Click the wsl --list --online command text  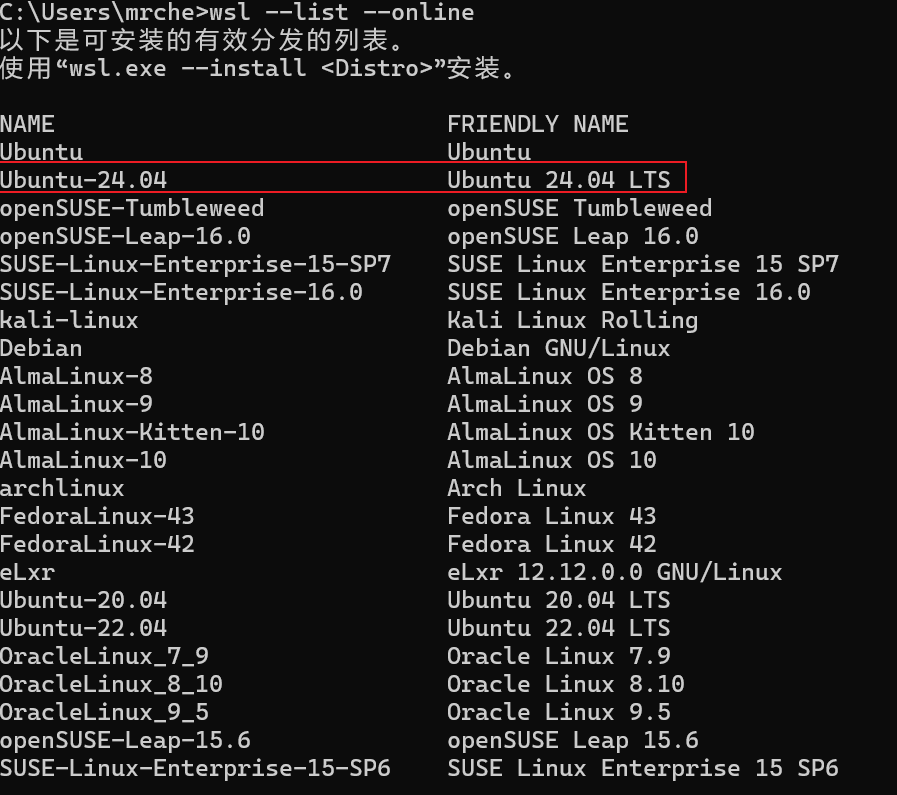pos(342,13)
